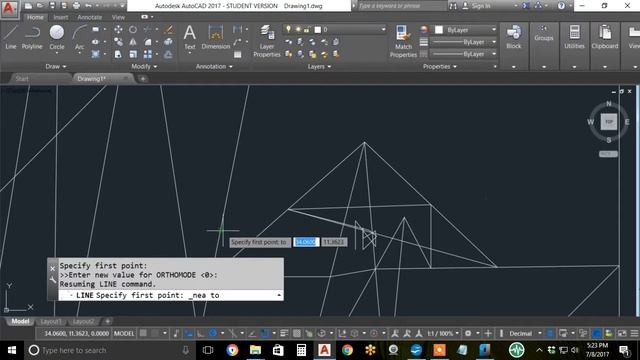Select the Line drawing tool
The height and width of the screenshot is (360, 640).
tap(11, 37)
